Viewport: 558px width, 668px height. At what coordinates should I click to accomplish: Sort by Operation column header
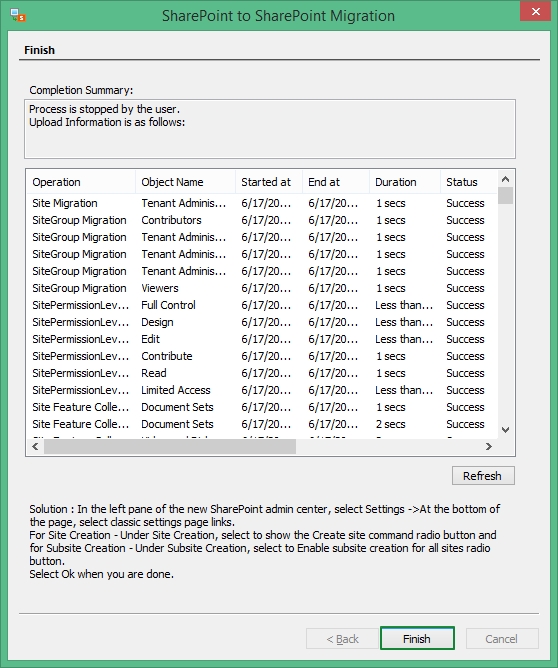coord(81,182)
